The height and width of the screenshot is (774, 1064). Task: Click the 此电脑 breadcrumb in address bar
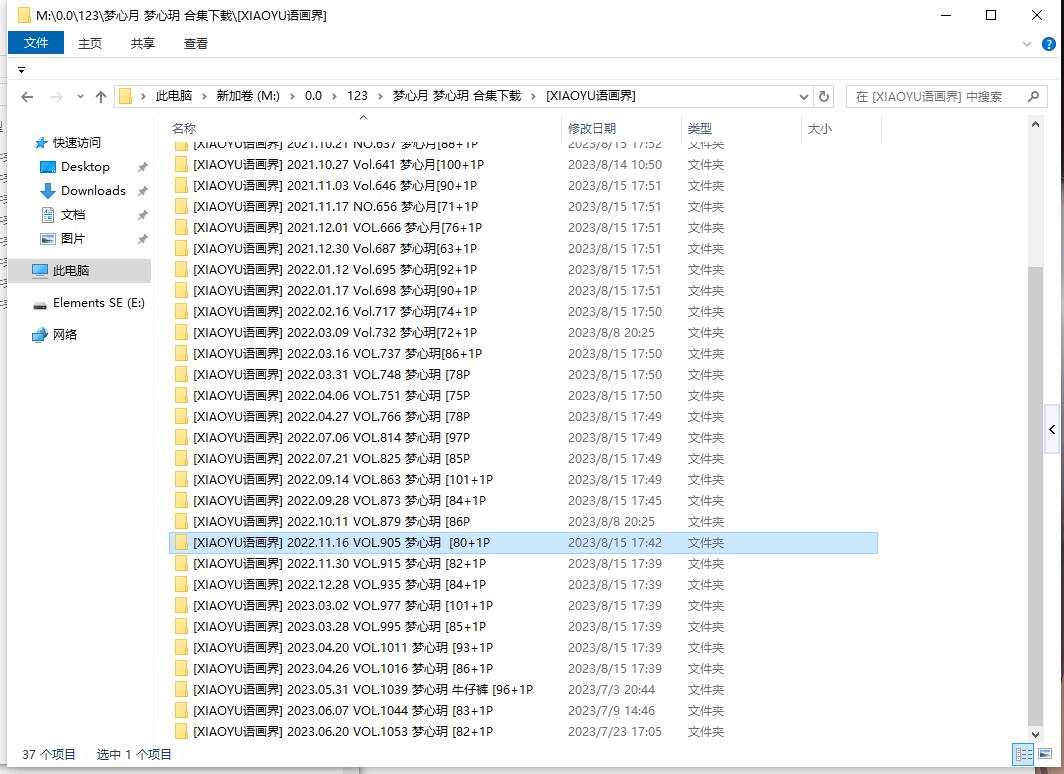click(x=174, y=96)
